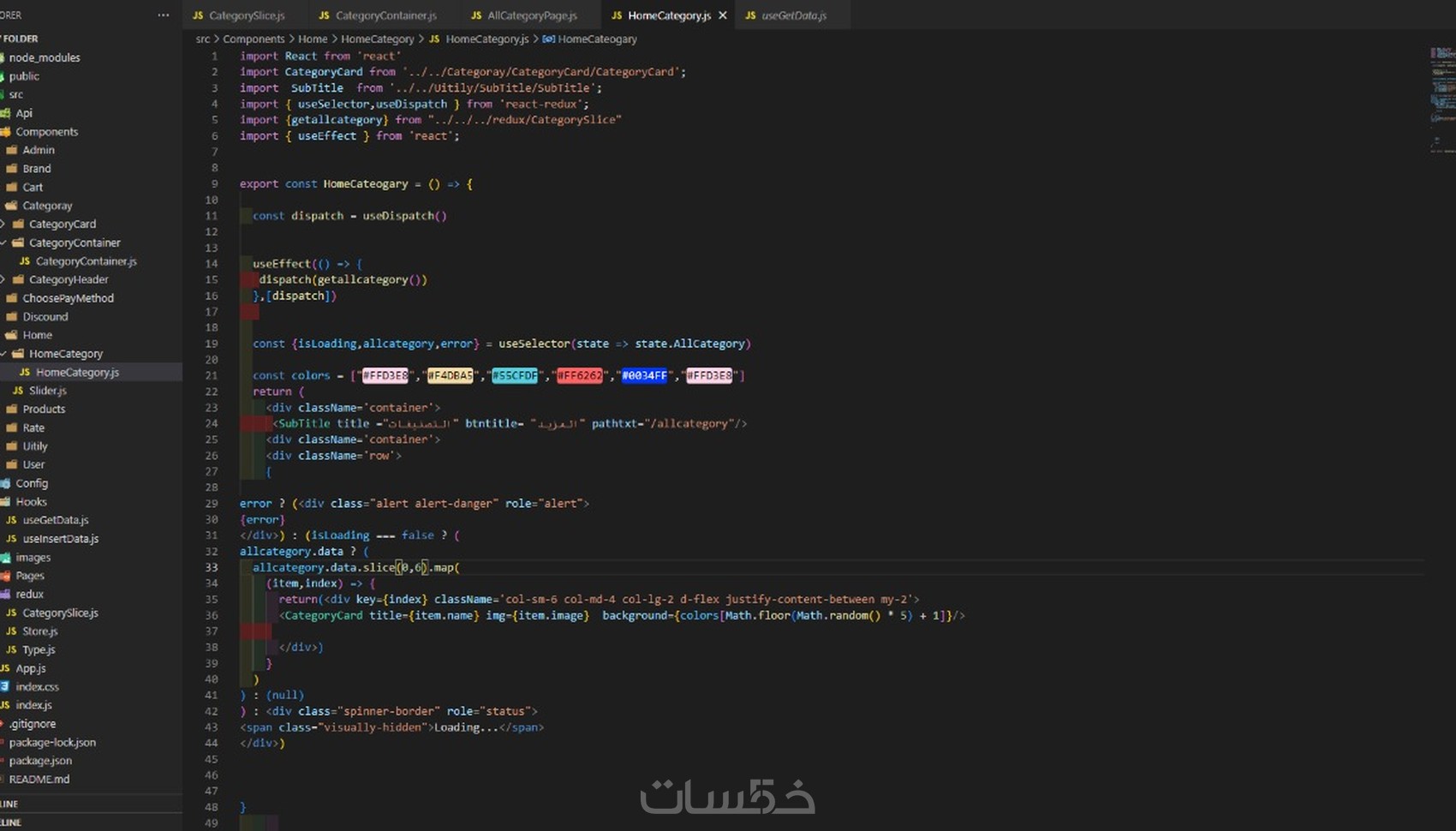
Task: Click the #0034FF color value
Action: (644, 375)
